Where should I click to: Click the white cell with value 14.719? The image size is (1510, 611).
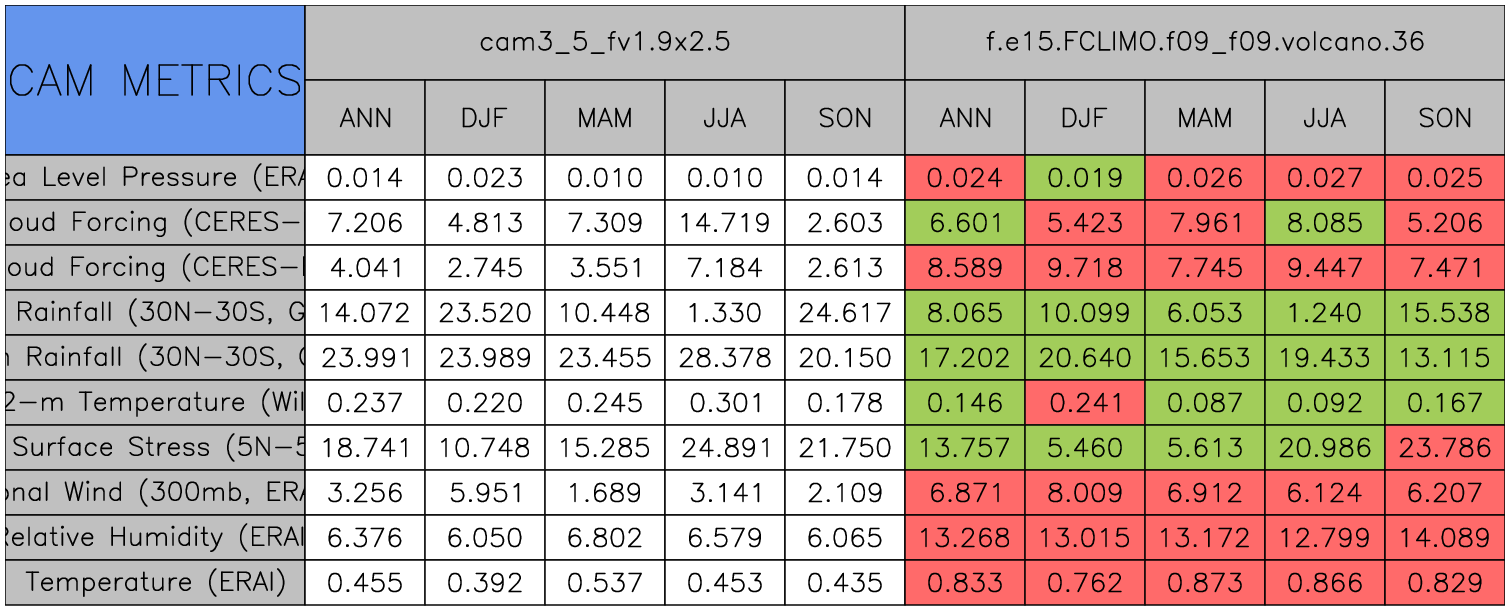pyautogui.click(x=724, y=222)
